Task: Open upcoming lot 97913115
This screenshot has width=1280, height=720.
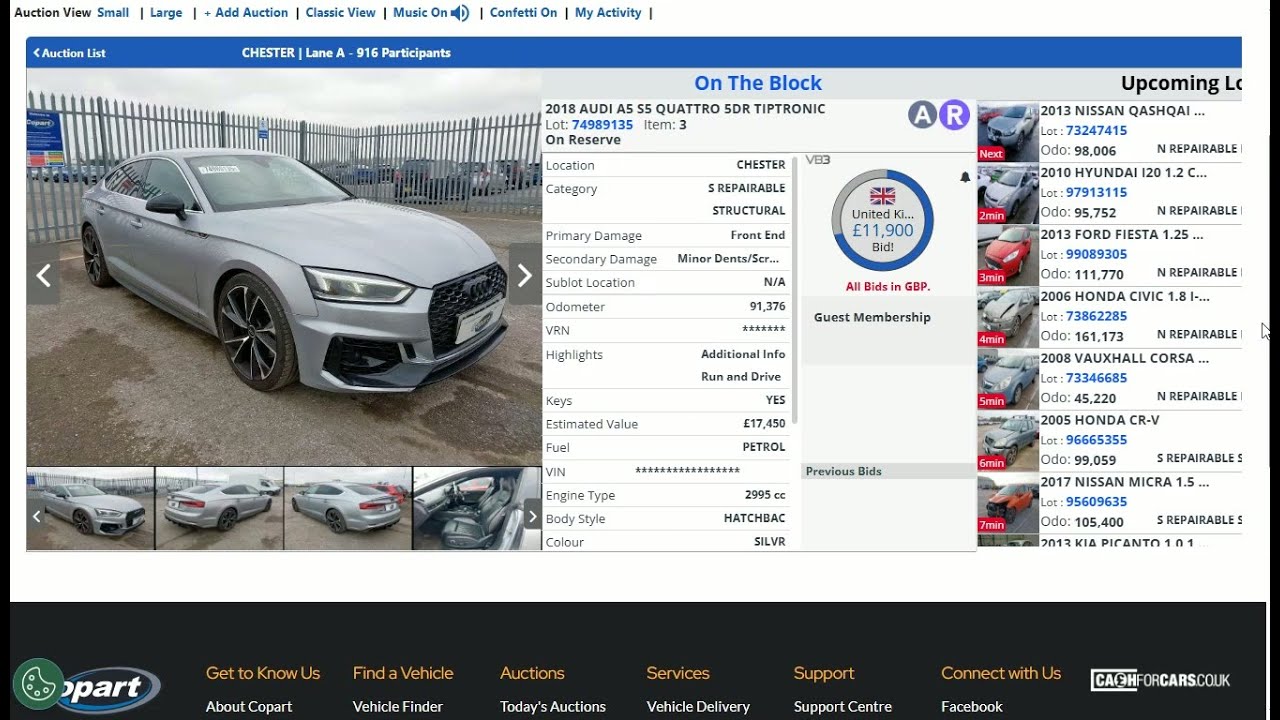Action: click(1096, 193)
